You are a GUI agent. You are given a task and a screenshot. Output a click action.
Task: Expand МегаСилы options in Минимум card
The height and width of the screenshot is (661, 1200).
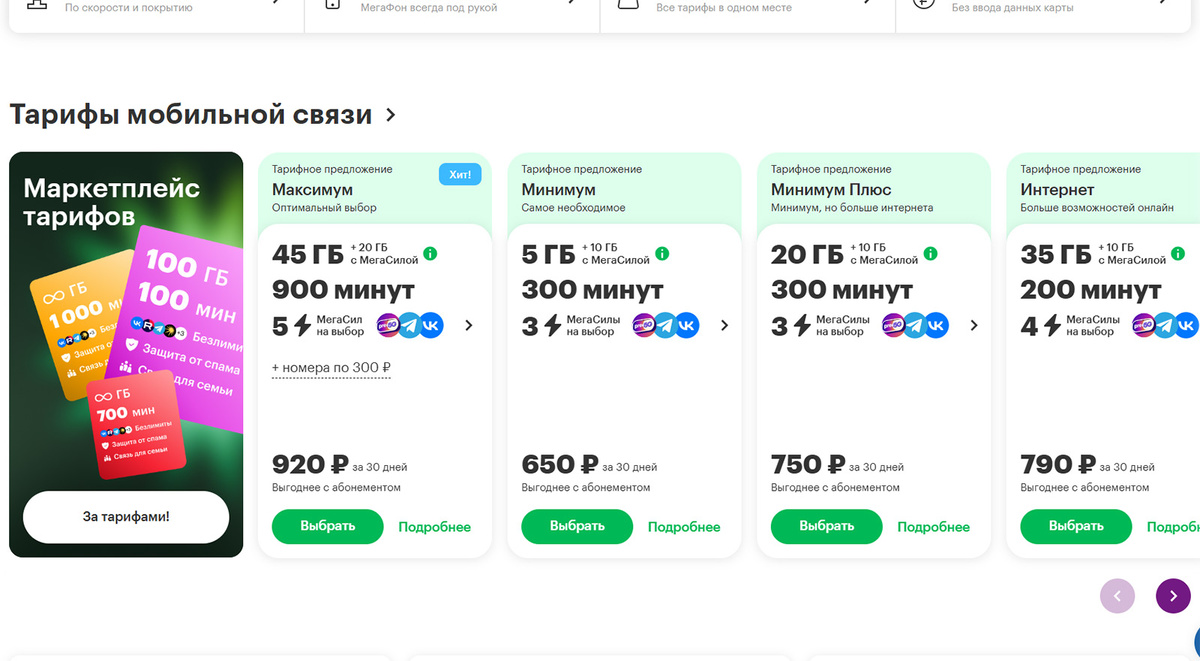tap(725, 325)
